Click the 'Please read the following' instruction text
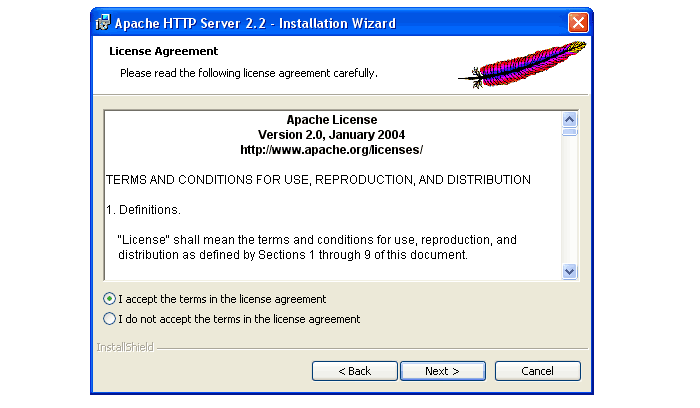This screenshot has height=408, width=700. tap(248, 73)
